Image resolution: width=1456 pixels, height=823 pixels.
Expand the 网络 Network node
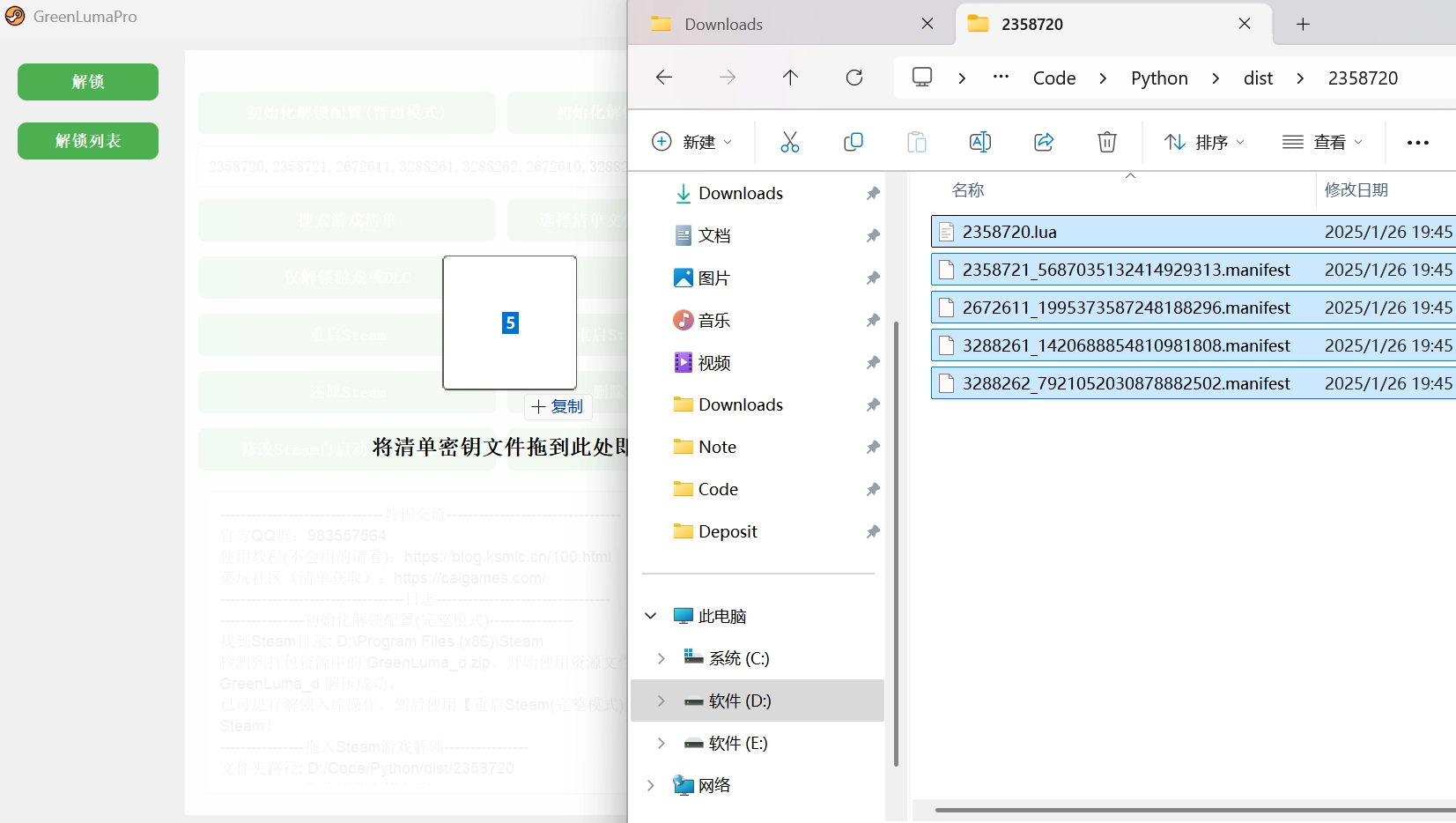point(651,785)
